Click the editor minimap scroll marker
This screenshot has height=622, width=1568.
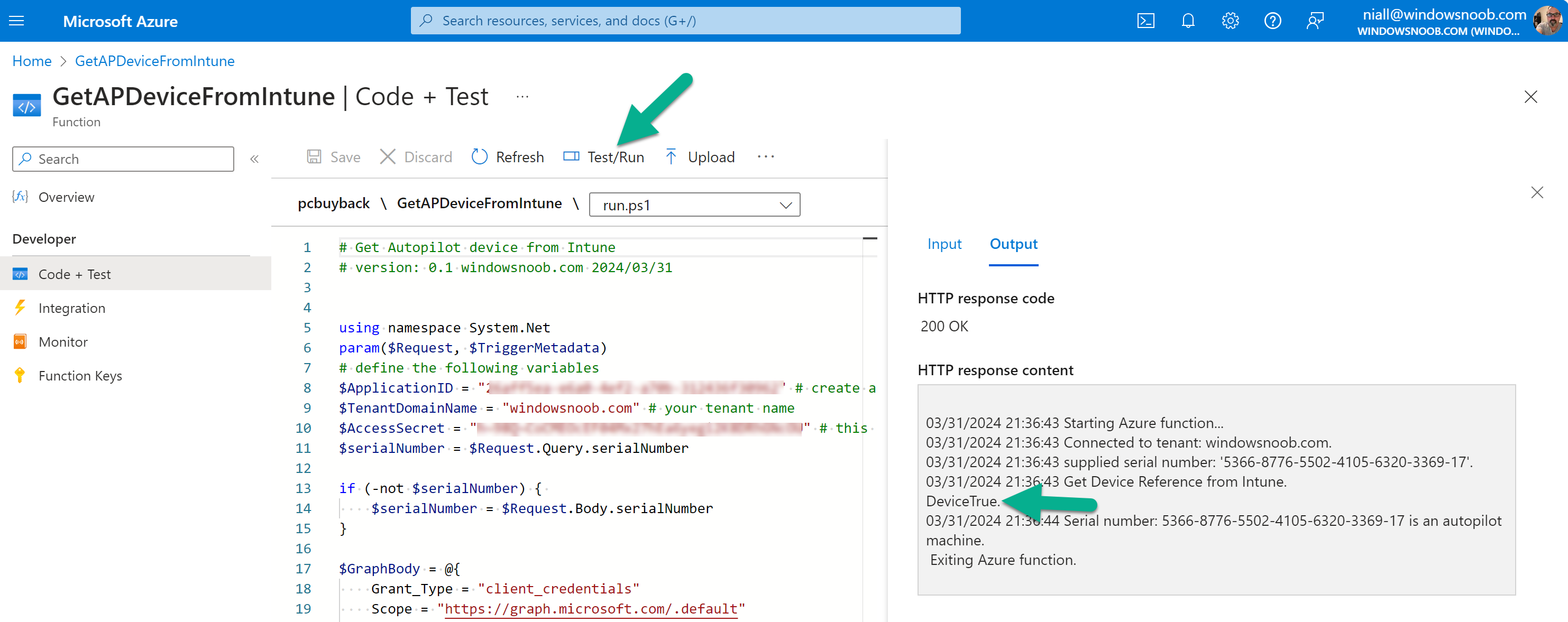[870, 239]
